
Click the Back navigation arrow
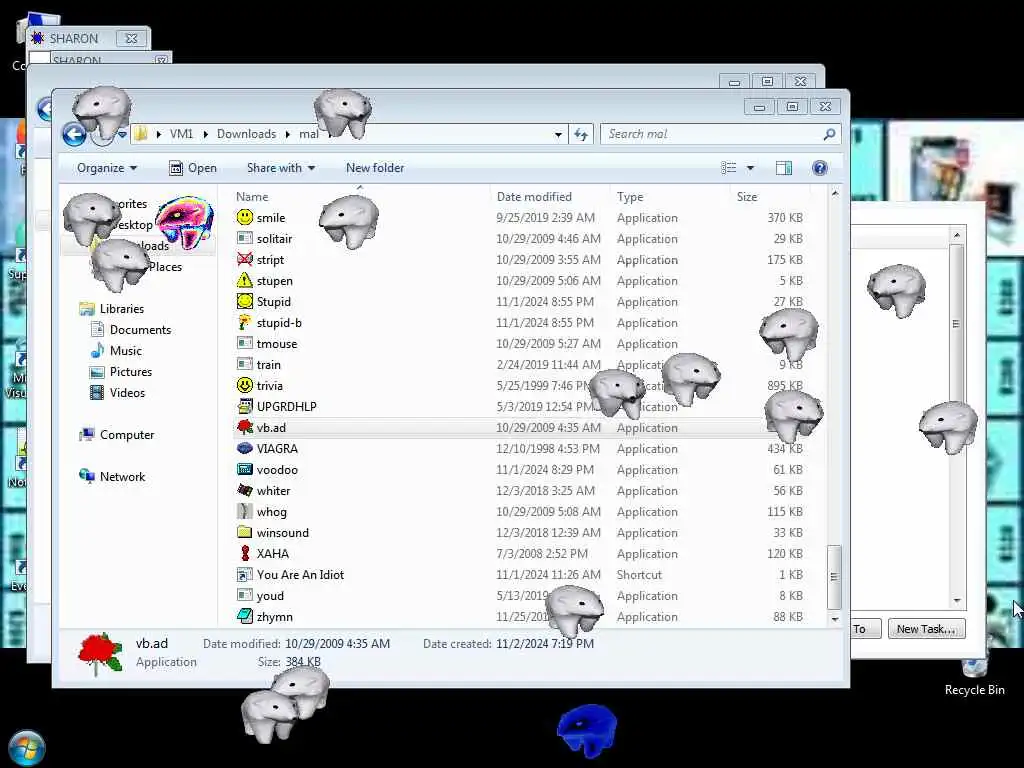click(74, 135)
